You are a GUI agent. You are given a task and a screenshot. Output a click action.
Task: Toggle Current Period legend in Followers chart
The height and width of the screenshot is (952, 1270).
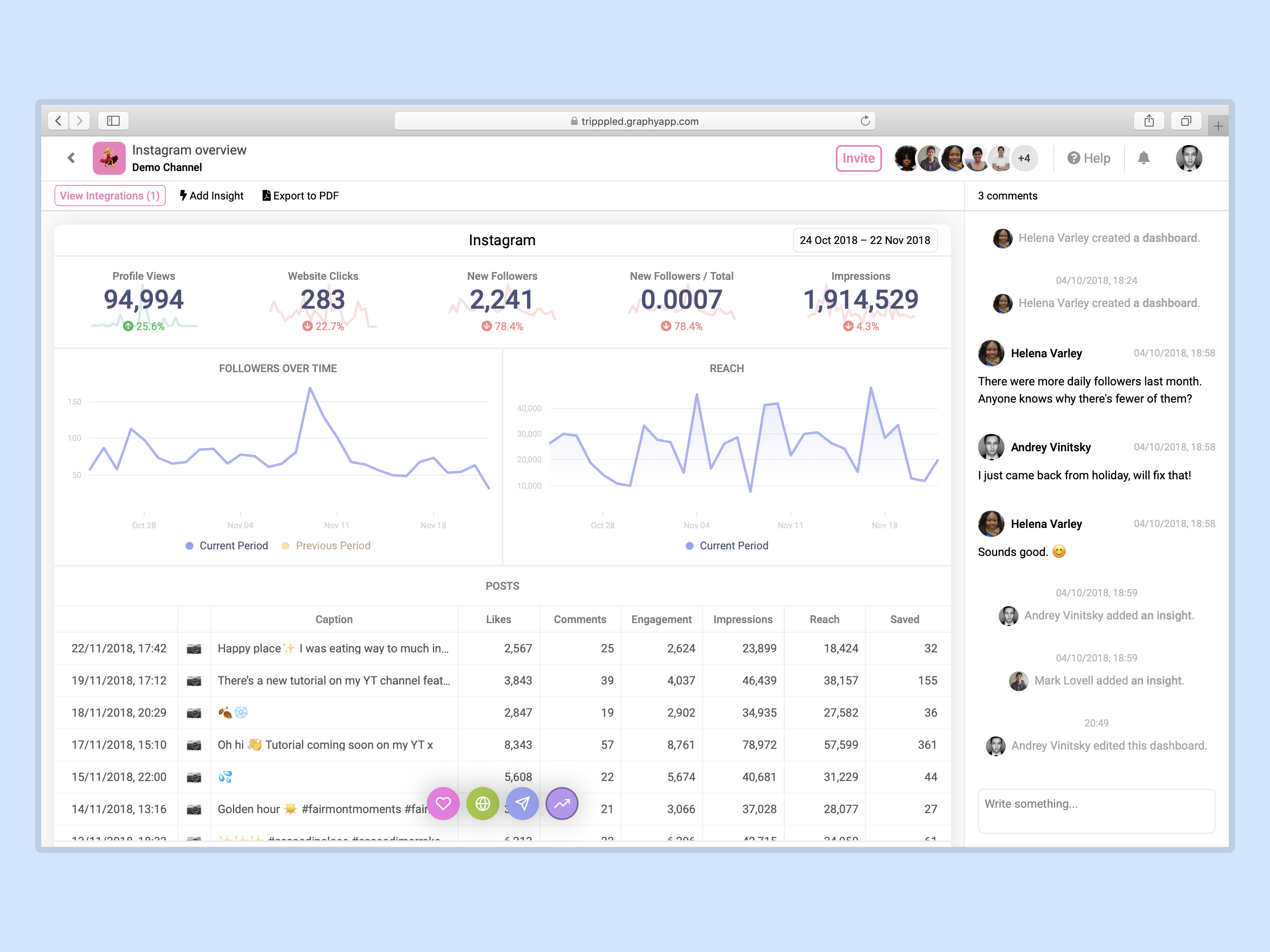pos(227,546)
